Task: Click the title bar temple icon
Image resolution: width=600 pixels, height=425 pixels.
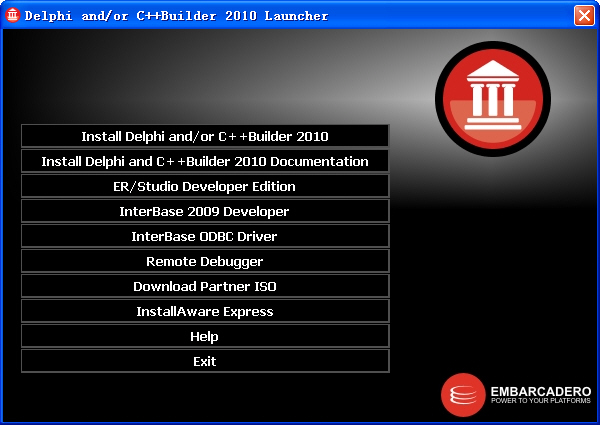Action: pyautogui.click(x=12, y=15)
